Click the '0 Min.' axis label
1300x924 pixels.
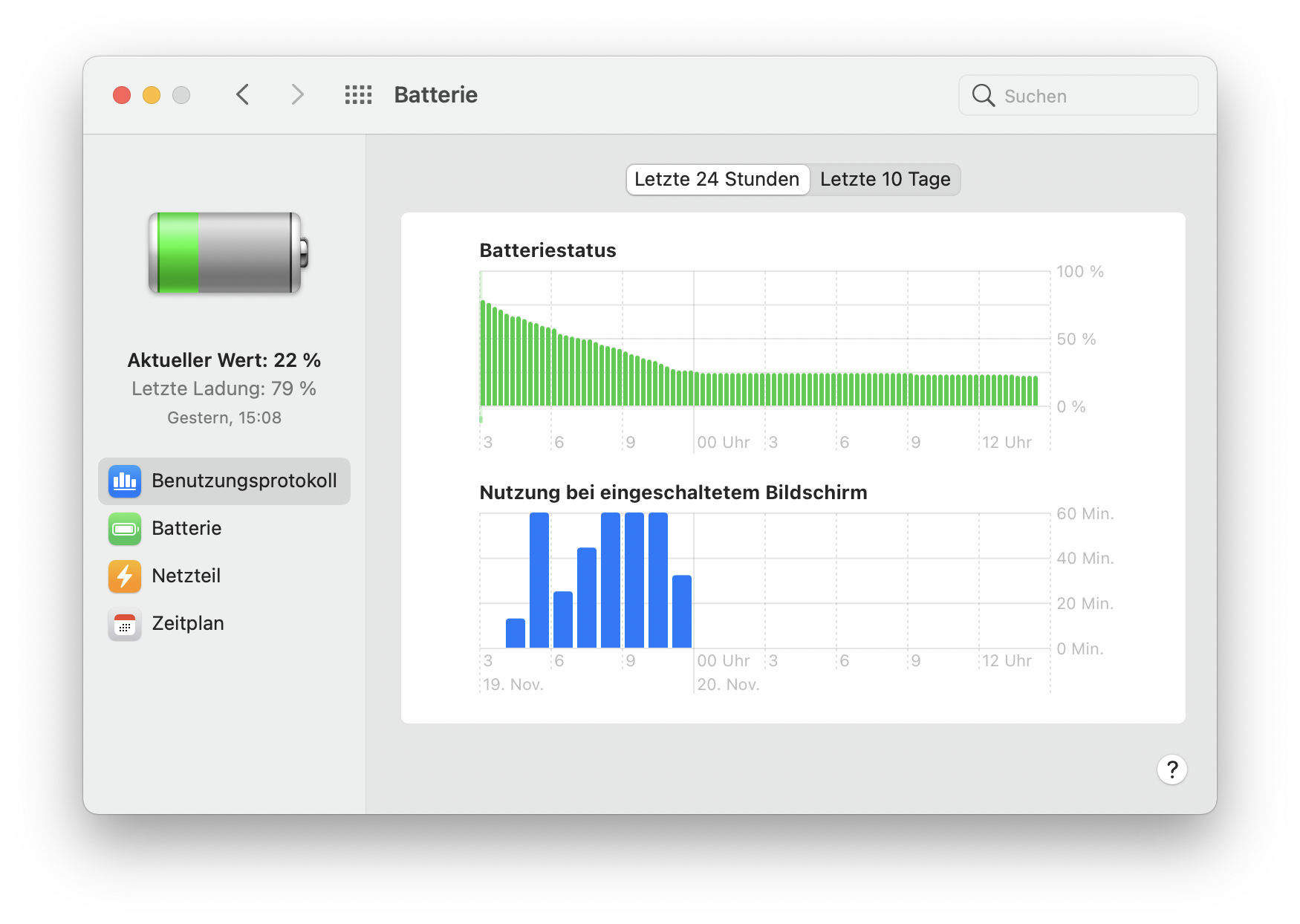[x=1080, y=649]
